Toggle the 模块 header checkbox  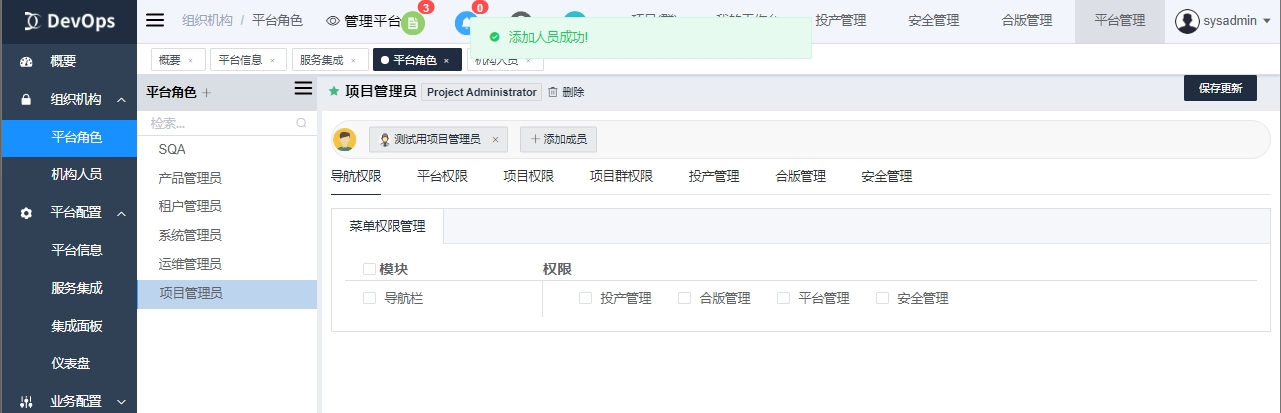[x=369, y=269]
